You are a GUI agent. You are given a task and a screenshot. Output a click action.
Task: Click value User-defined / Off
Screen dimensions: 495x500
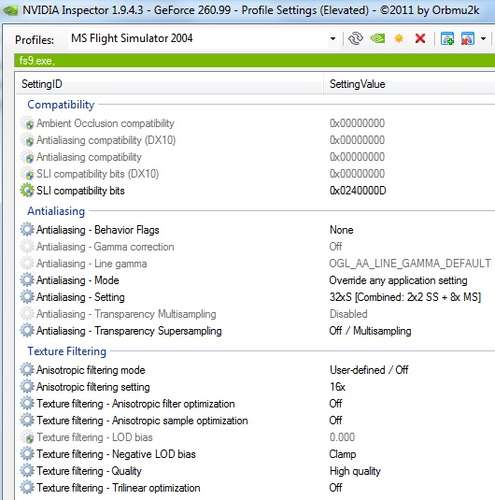tap(369, 370)
